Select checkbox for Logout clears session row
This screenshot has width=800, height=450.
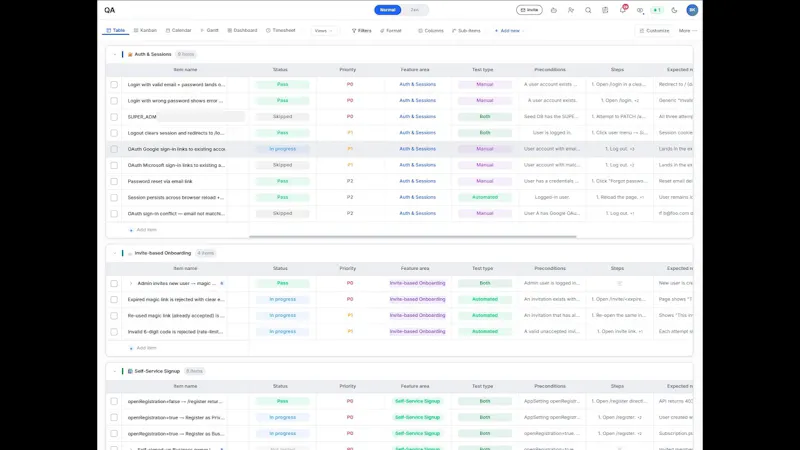(114, 133)
